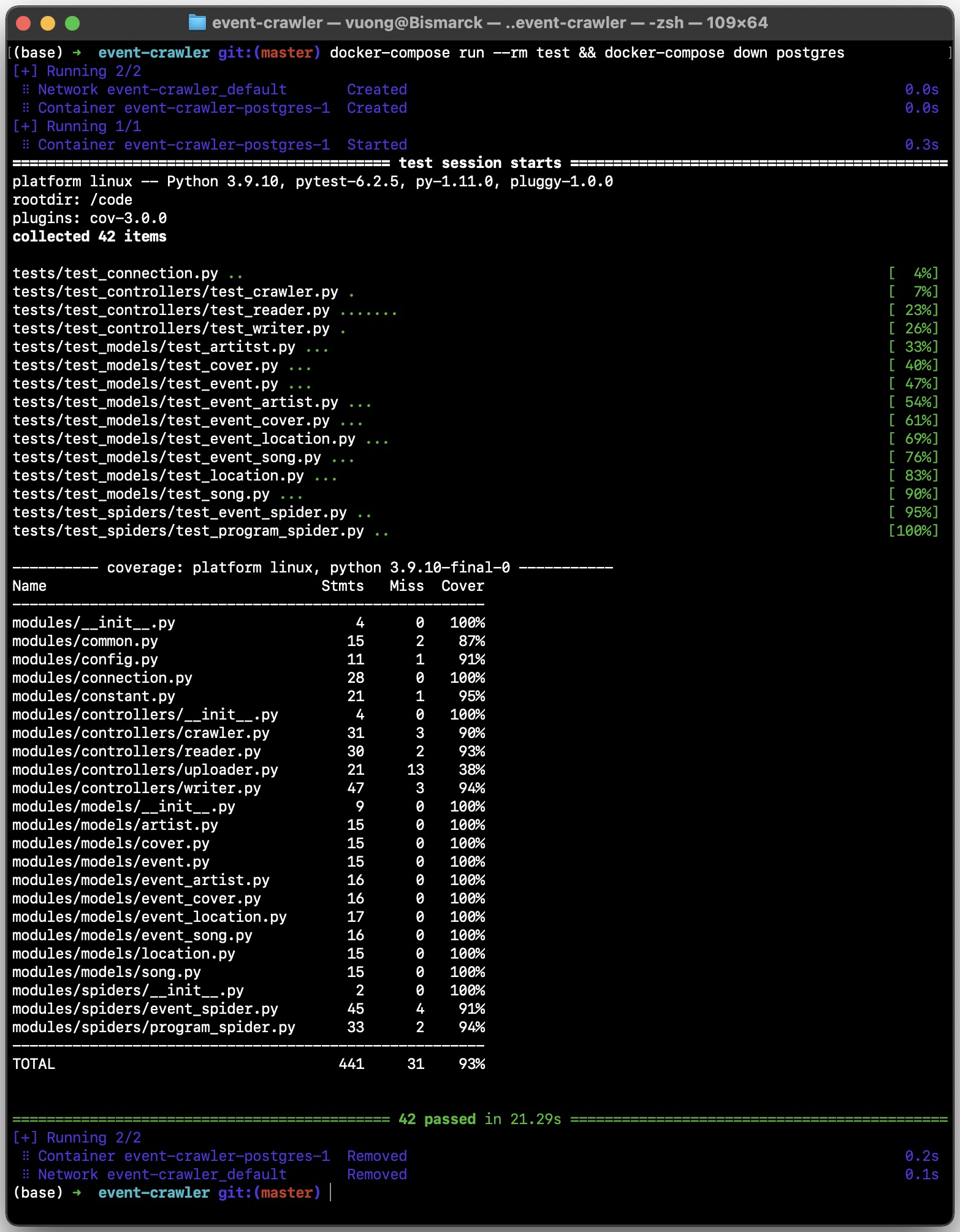Image resolution: width=960 pixels, height=1232 pixels.
Task: Click modules/controllers/writer.py in the coverage table
Action: point(137,788)
